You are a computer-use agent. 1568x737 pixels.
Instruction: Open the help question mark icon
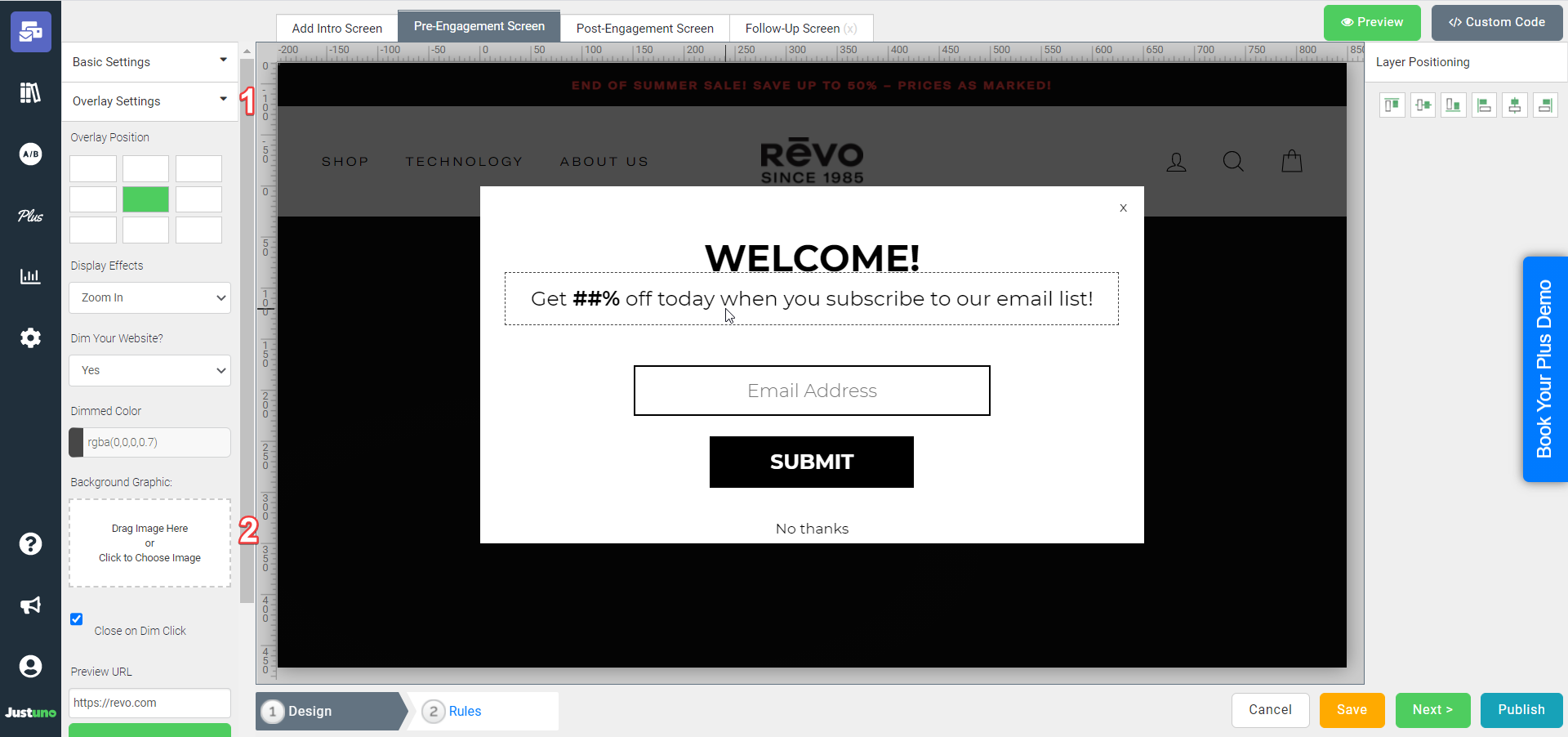point(30,543)
